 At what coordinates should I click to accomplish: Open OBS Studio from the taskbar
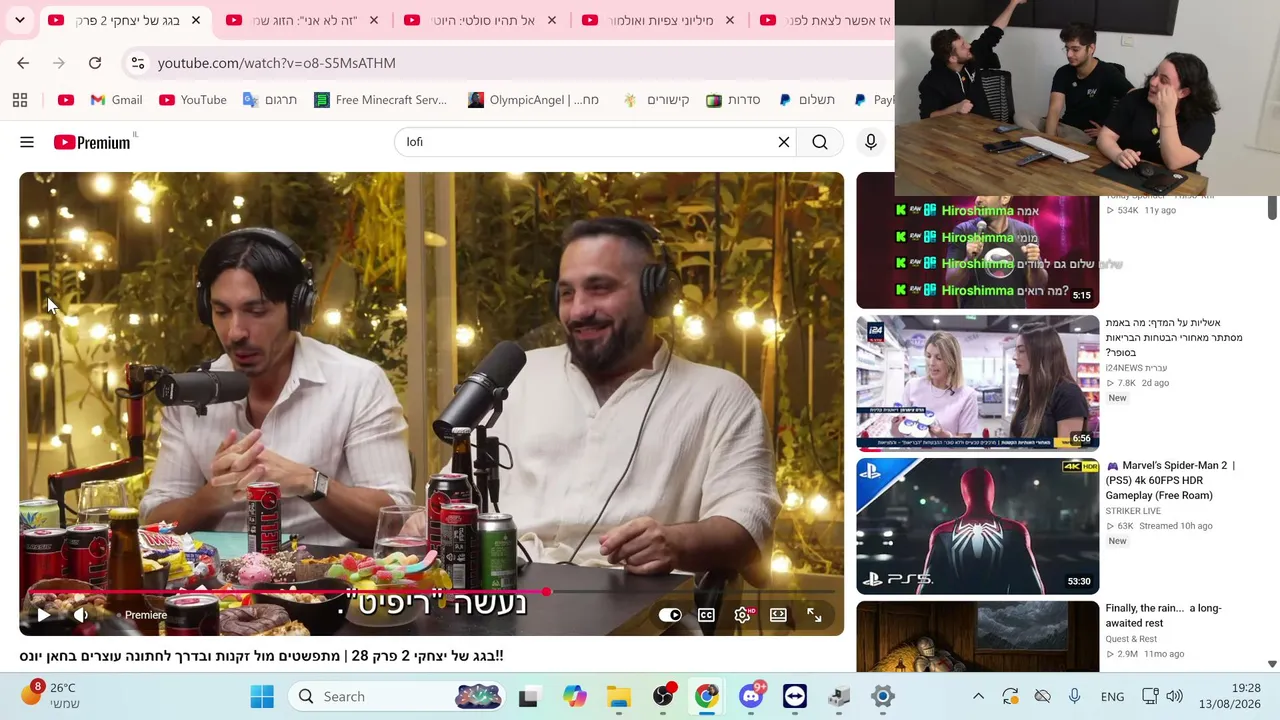pos(662,696)
